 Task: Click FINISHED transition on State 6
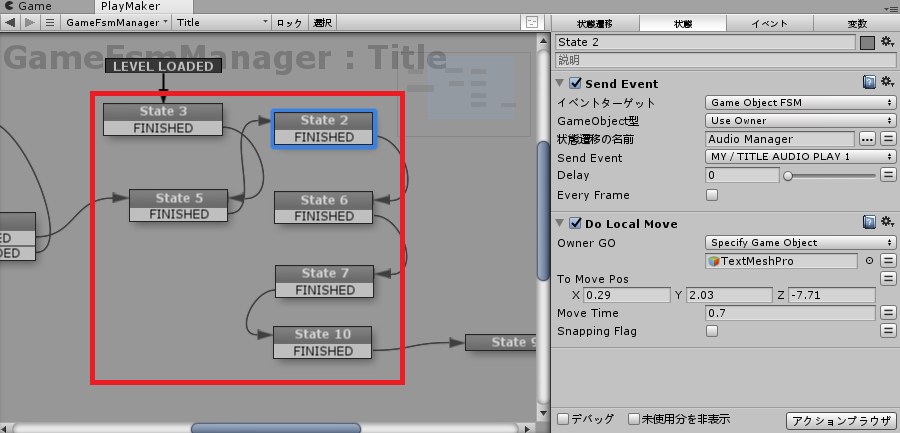(x=324, y=216)
